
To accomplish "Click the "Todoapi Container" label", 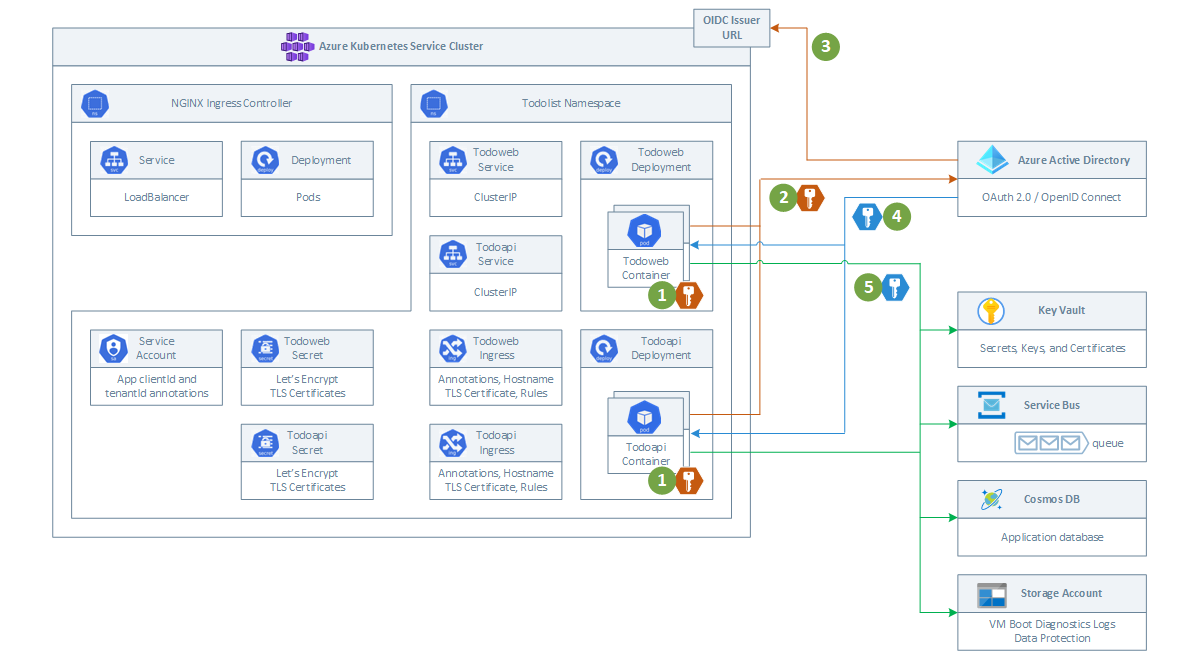I will pyautogui.click(x=646, y=454).
